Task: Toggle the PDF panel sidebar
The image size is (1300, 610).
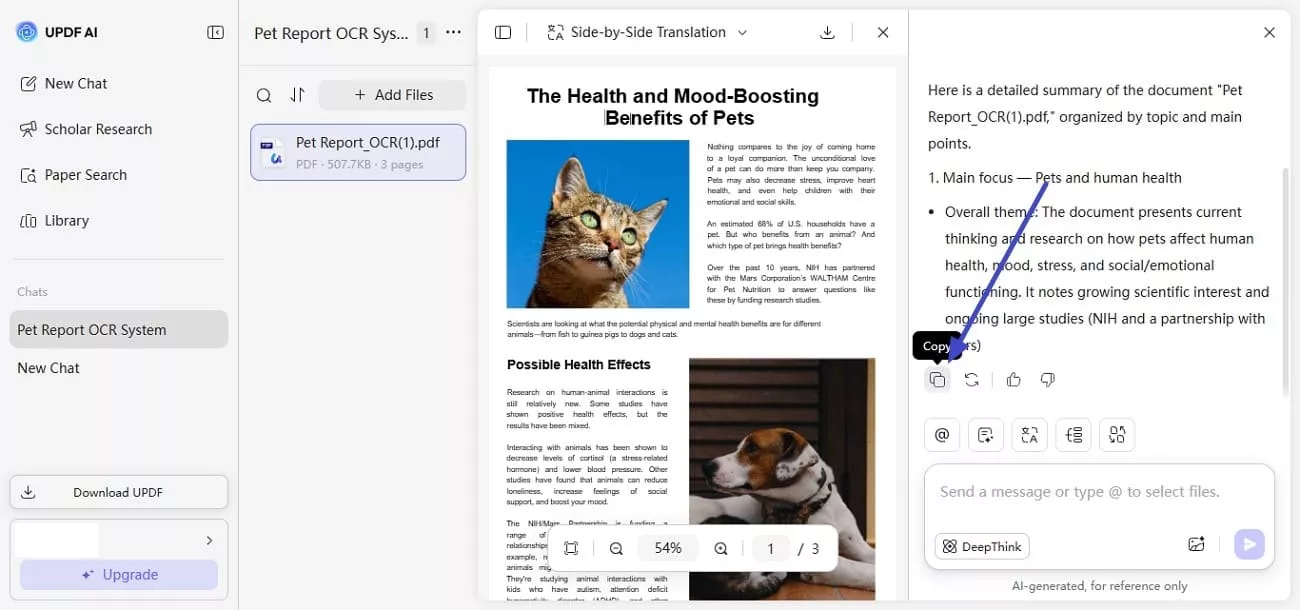Action: pos(503,32)
